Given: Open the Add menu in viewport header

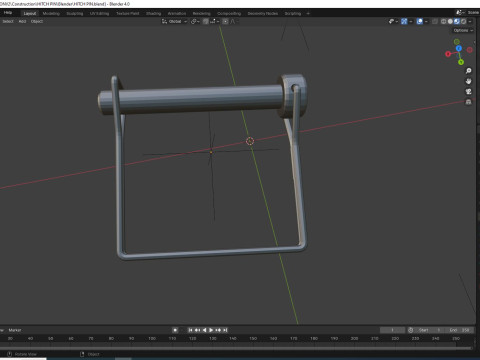Looking at the screenshot, I should point(22,21).
